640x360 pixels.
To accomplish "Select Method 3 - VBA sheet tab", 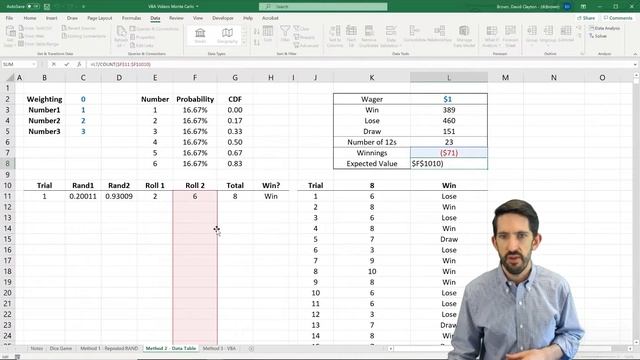I will pyautogui.click(x=219, y=349).
